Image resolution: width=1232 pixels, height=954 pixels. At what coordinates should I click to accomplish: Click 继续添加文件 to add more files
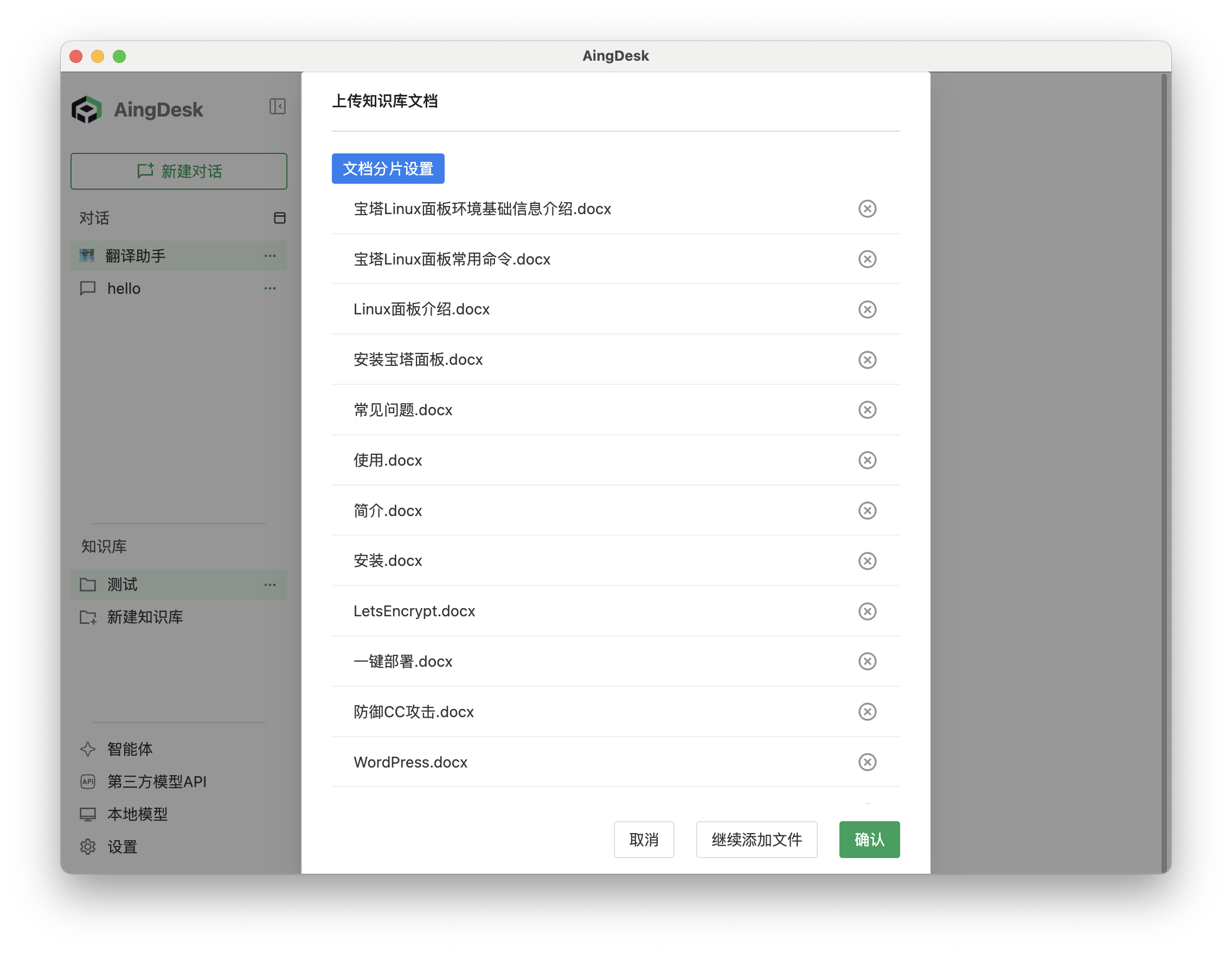[756, 840]
